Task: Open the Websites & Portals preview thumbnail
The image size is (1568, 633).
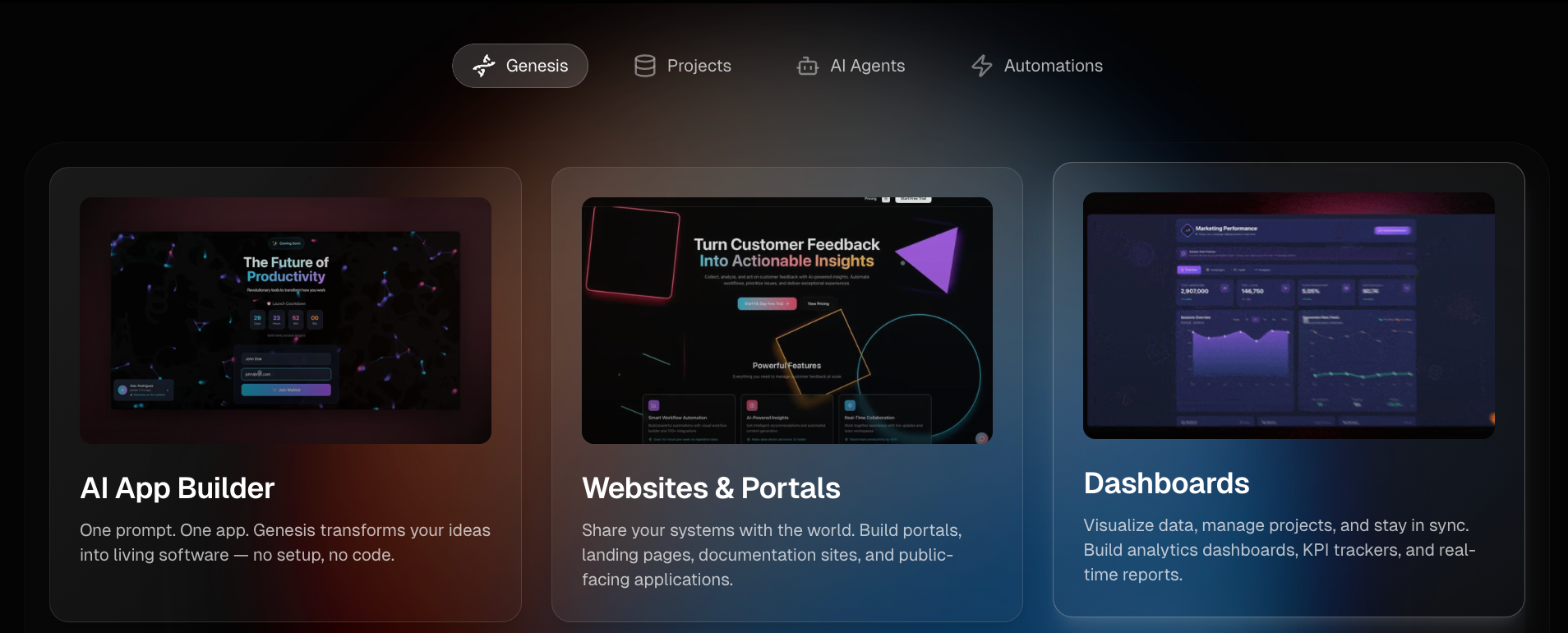Action: tap(787, 321)
